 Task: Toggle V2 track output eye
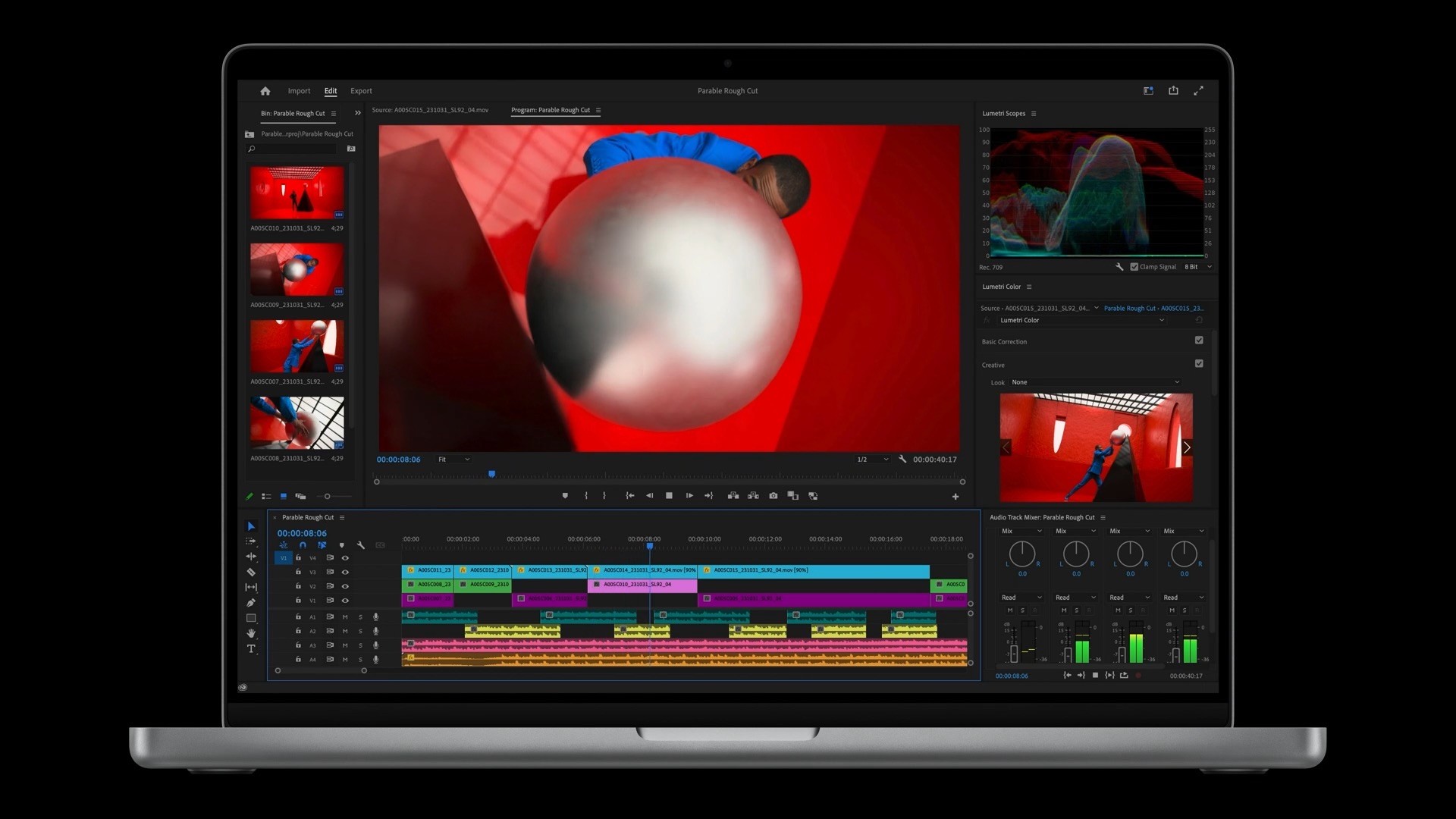(345, 586)
